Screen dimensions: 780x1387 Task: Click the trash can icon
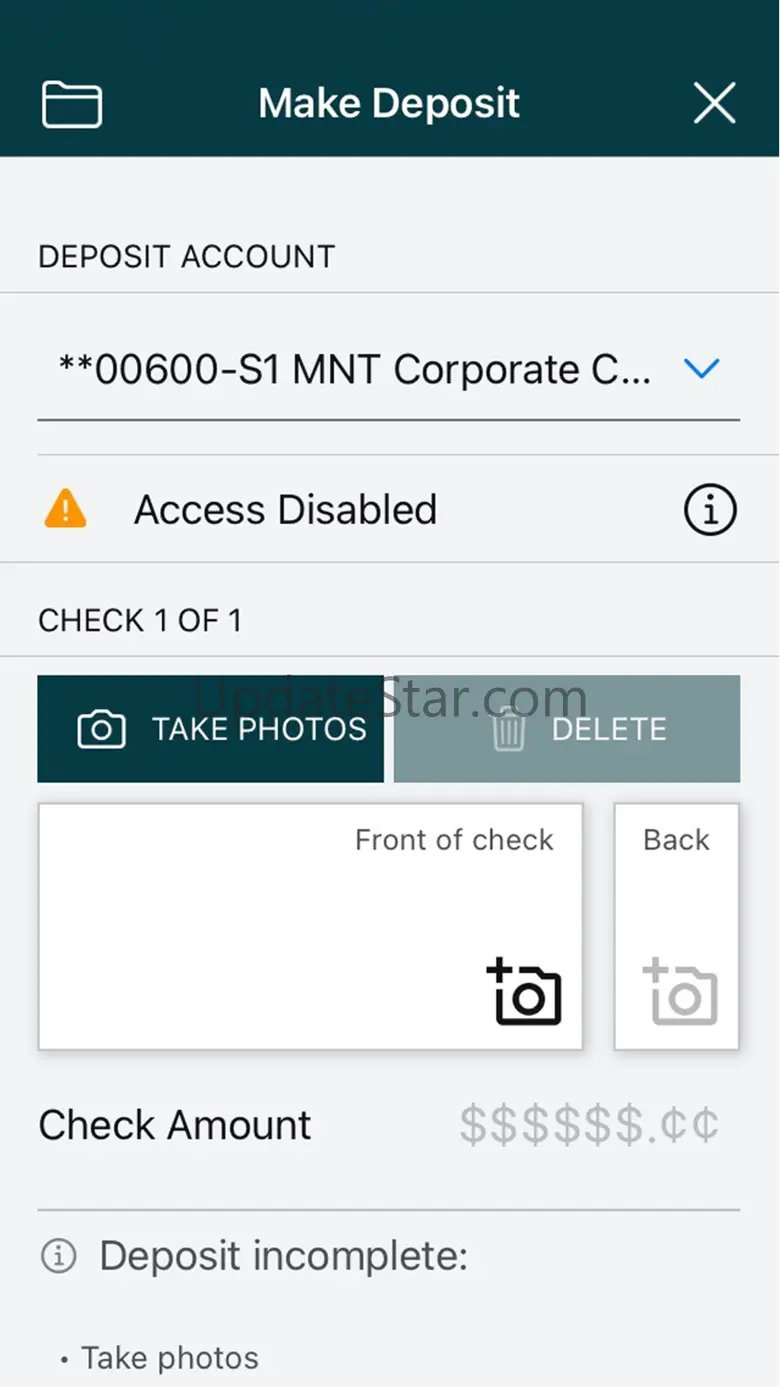pos(509,730)
